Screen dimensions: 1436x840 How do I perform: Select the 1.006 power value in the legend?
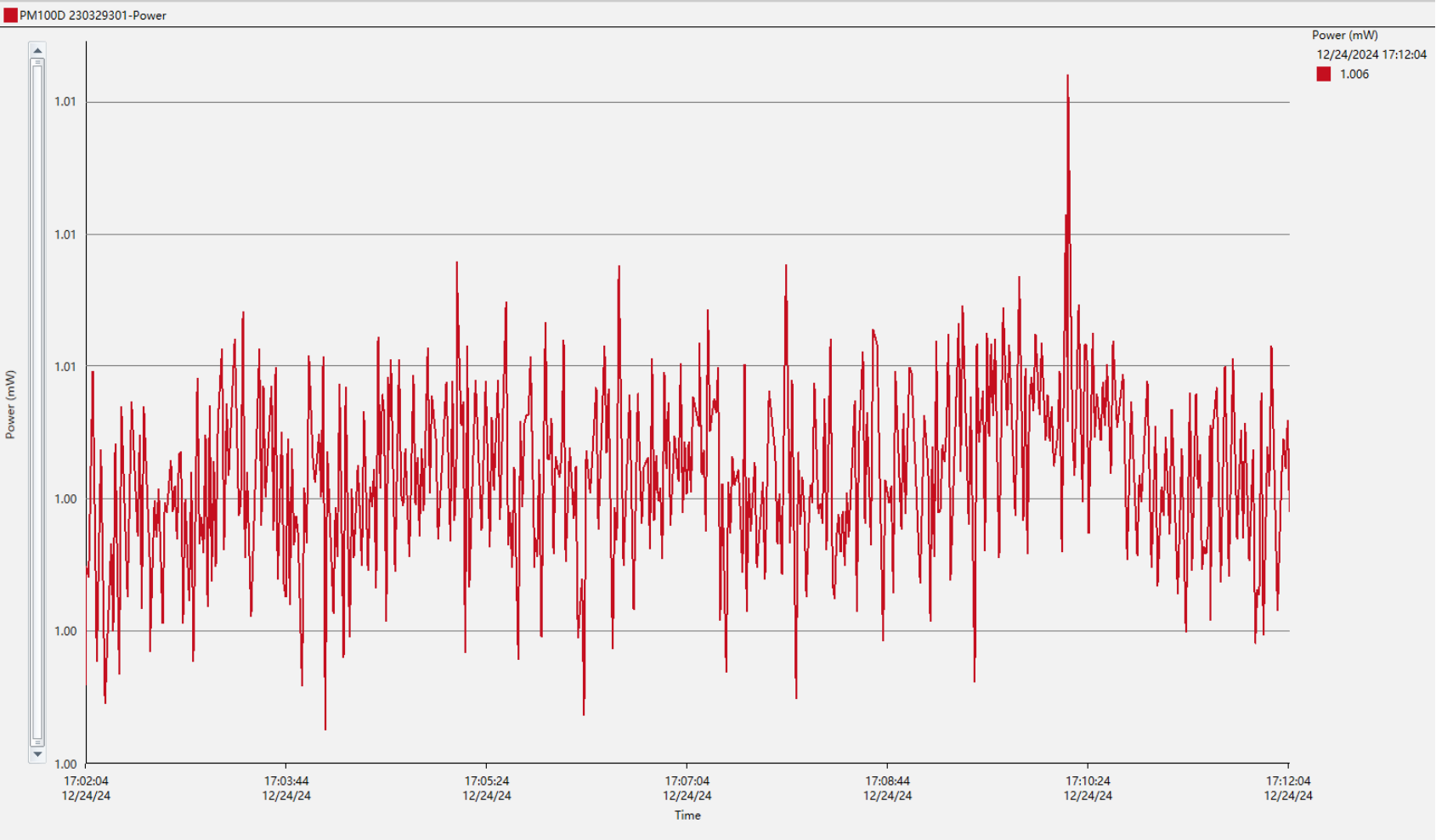click(1354, 75)
